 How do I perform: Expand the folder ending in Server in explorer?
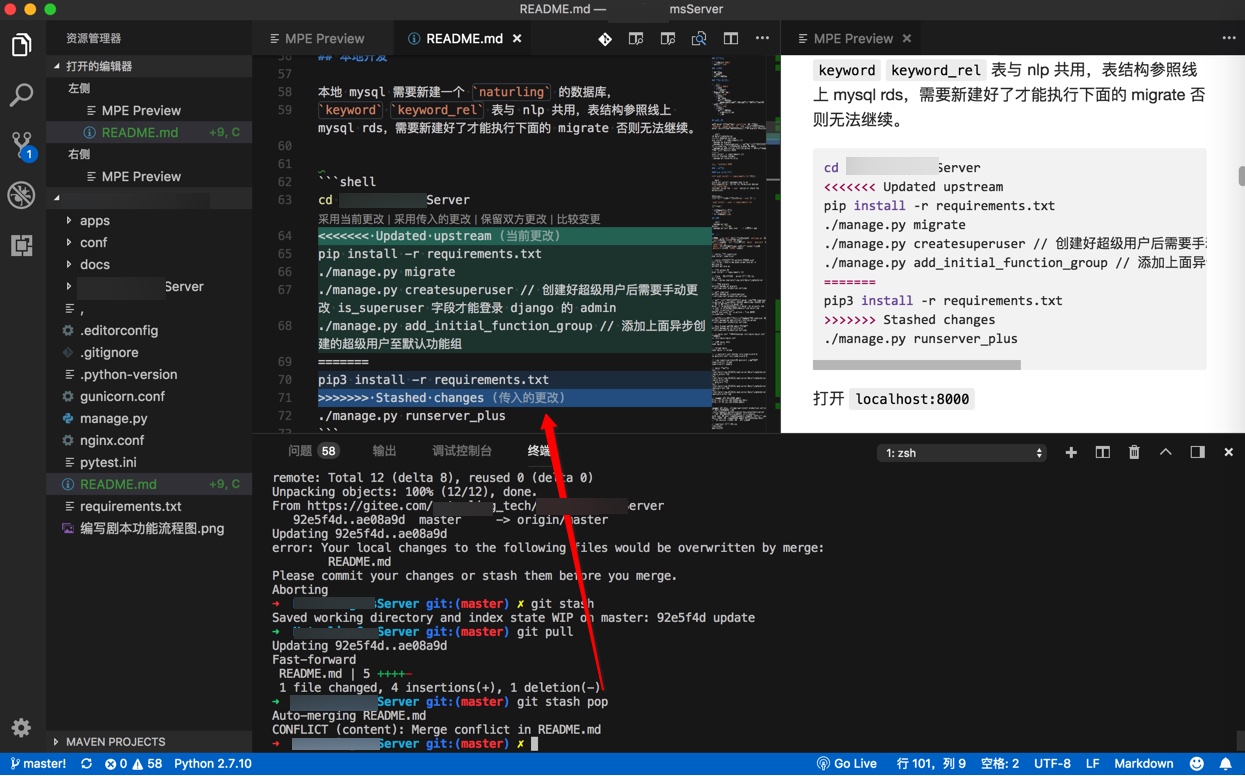(140, 287)
